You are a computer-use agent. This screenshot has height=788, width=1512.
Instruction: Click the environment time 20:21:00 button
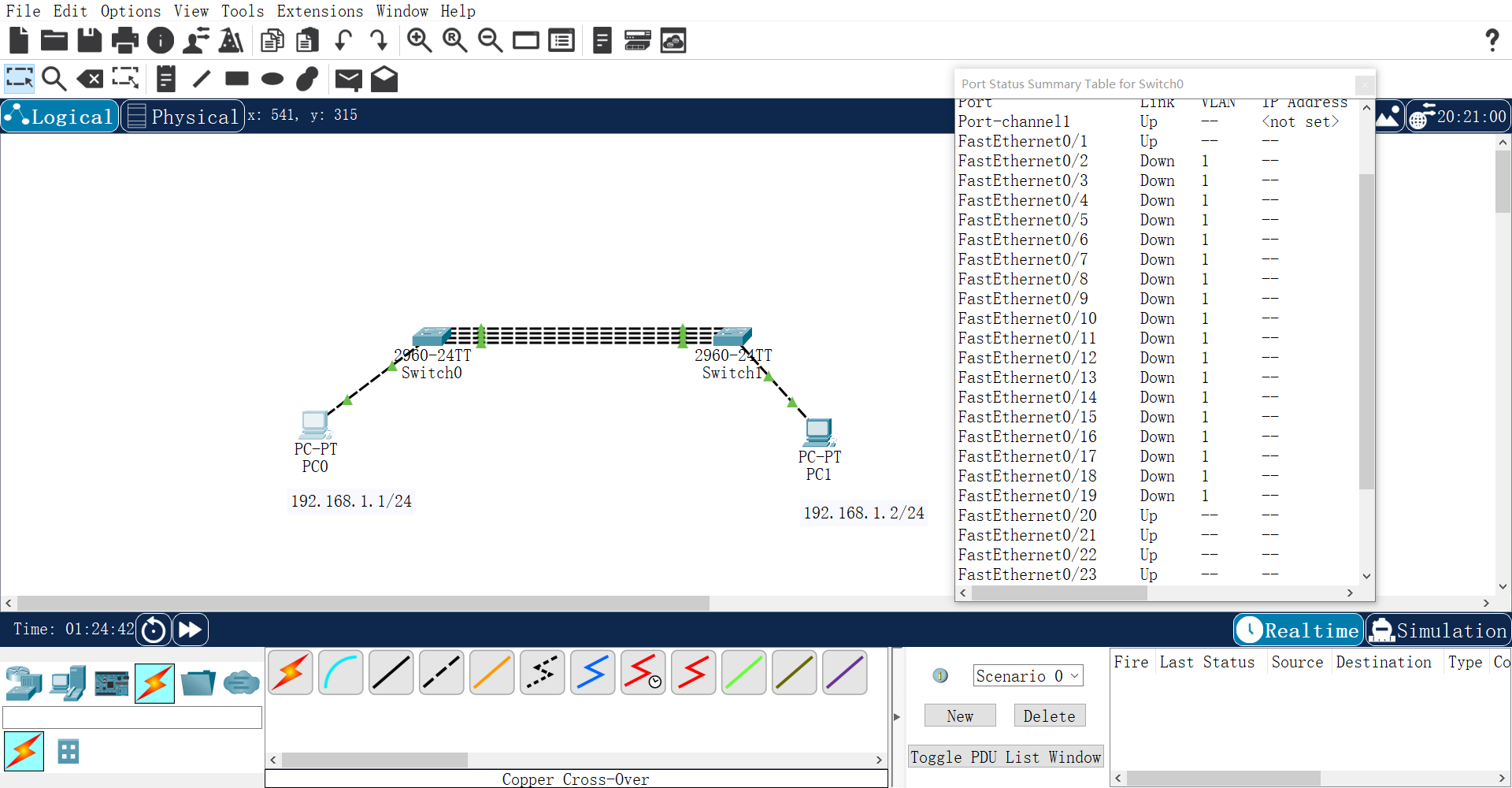pyautogui.click(x=1458, y=117)
